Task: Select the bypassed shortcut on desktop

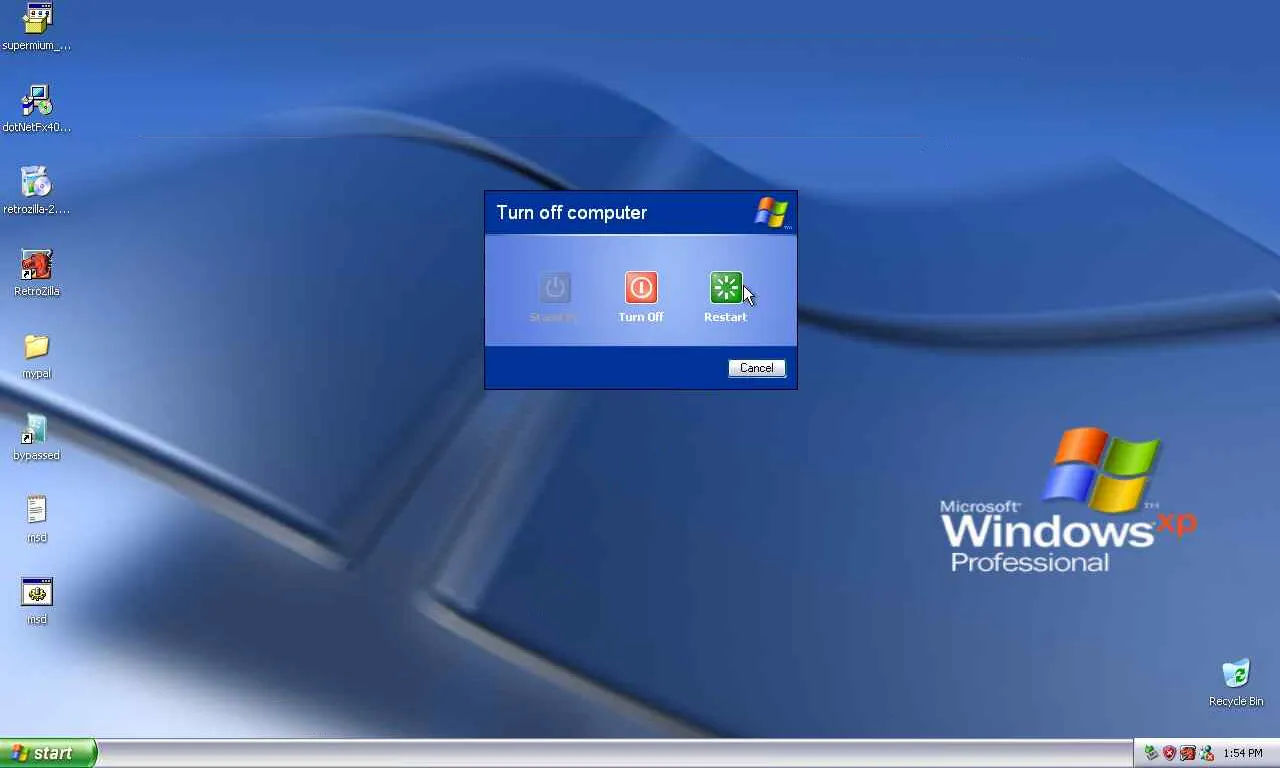Action: pos(37,428)
